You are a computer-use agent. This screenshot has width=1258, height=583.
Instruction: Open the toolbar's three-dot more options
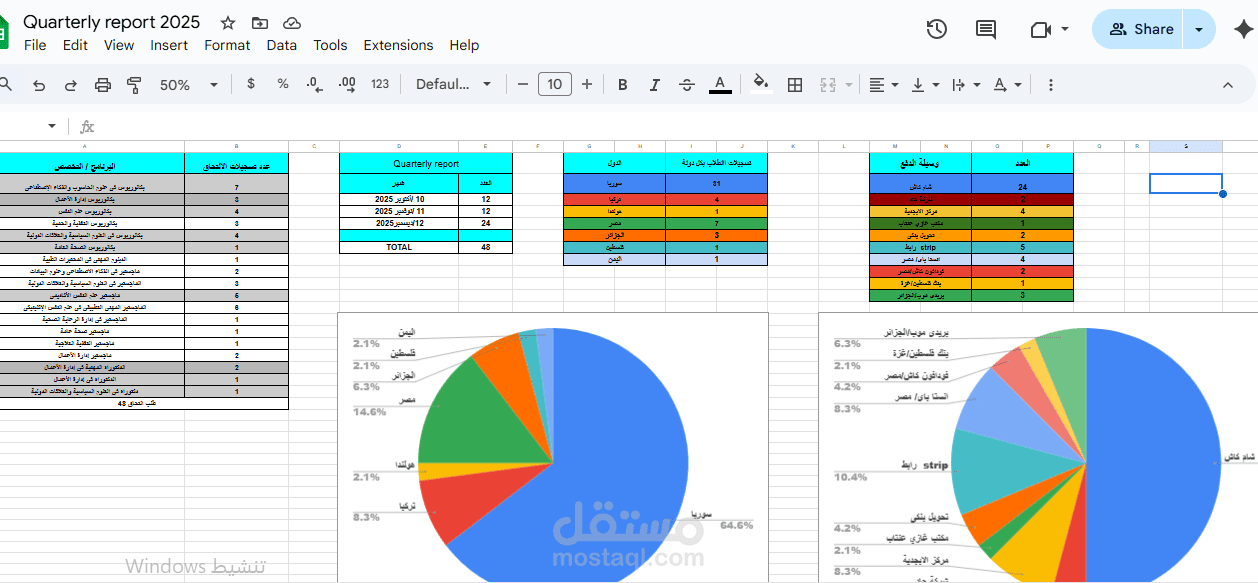click(x=1050, y=85)
